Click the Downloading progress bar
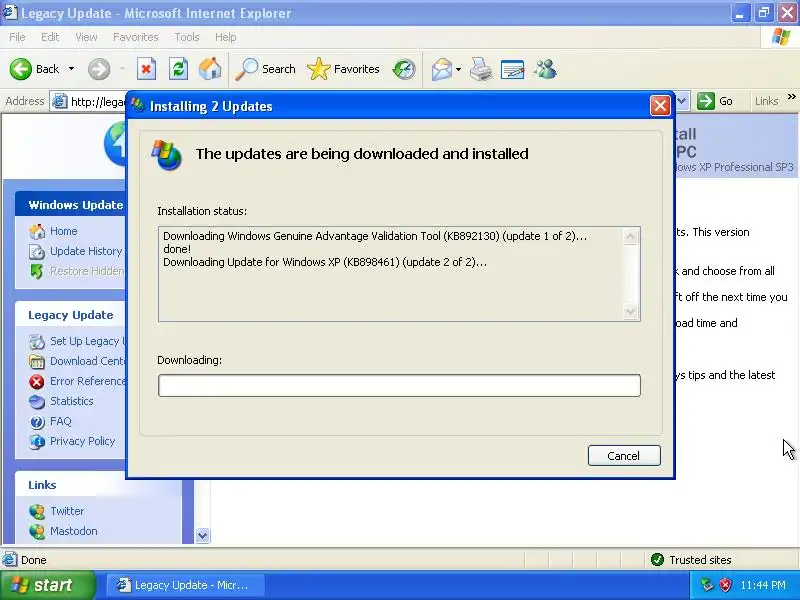 point(399,385)
